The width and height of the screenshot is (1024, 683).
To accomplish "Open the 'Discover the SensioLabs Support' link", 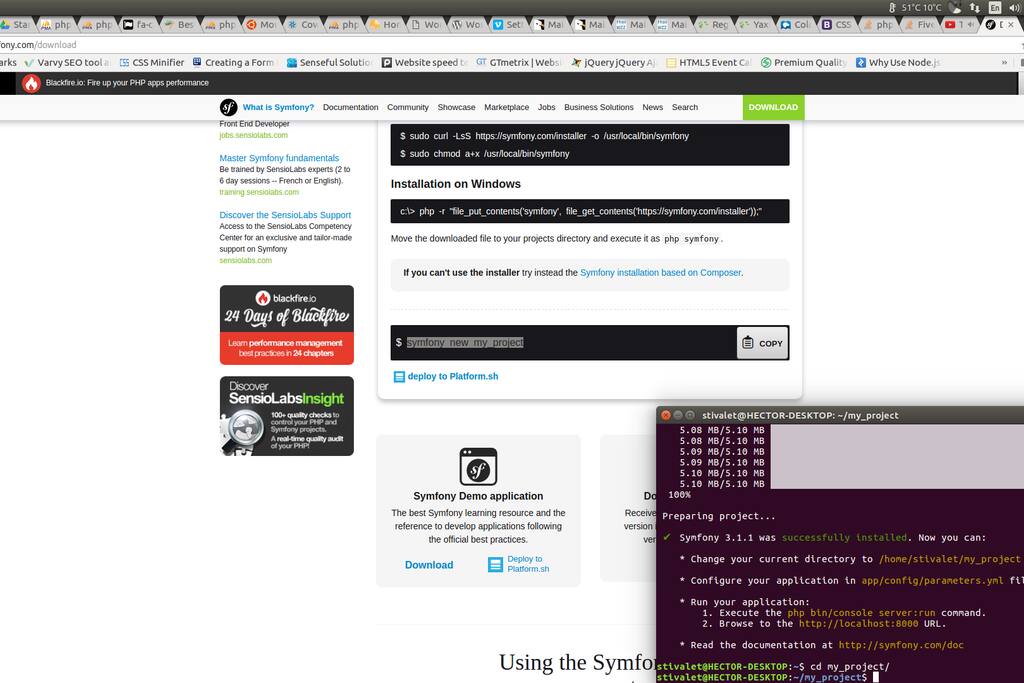I will coord(285,215).
